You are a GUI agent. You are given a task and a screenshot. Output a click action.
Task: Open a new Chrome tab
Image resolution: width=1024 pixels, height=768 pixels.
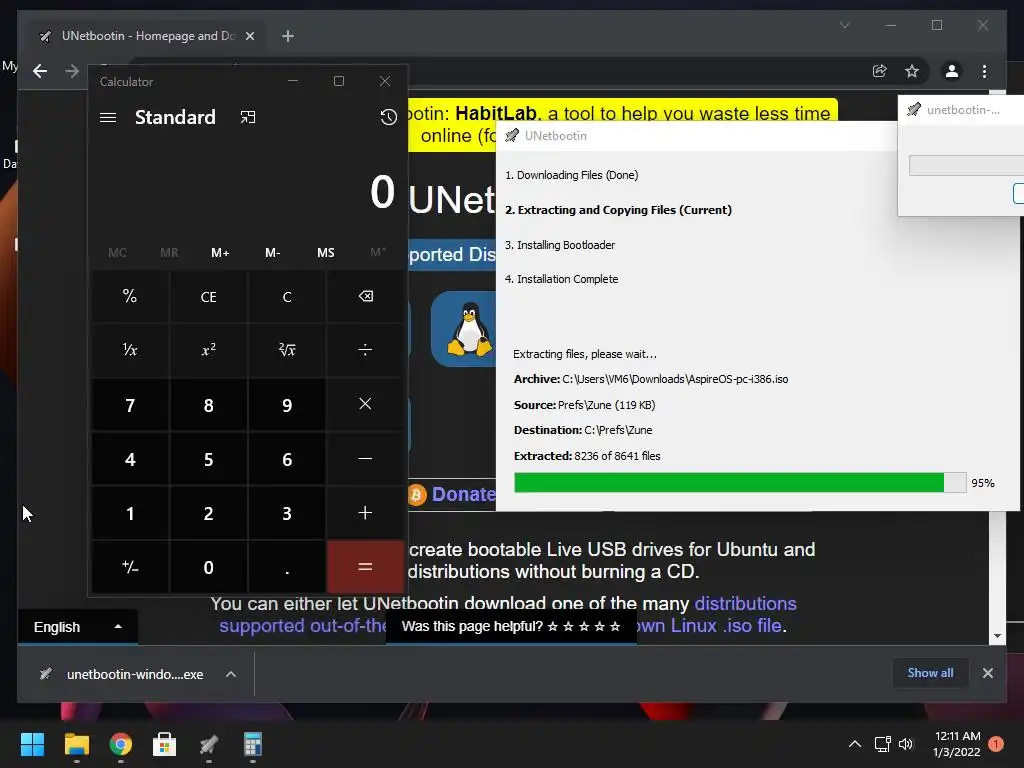pos(288,36)
